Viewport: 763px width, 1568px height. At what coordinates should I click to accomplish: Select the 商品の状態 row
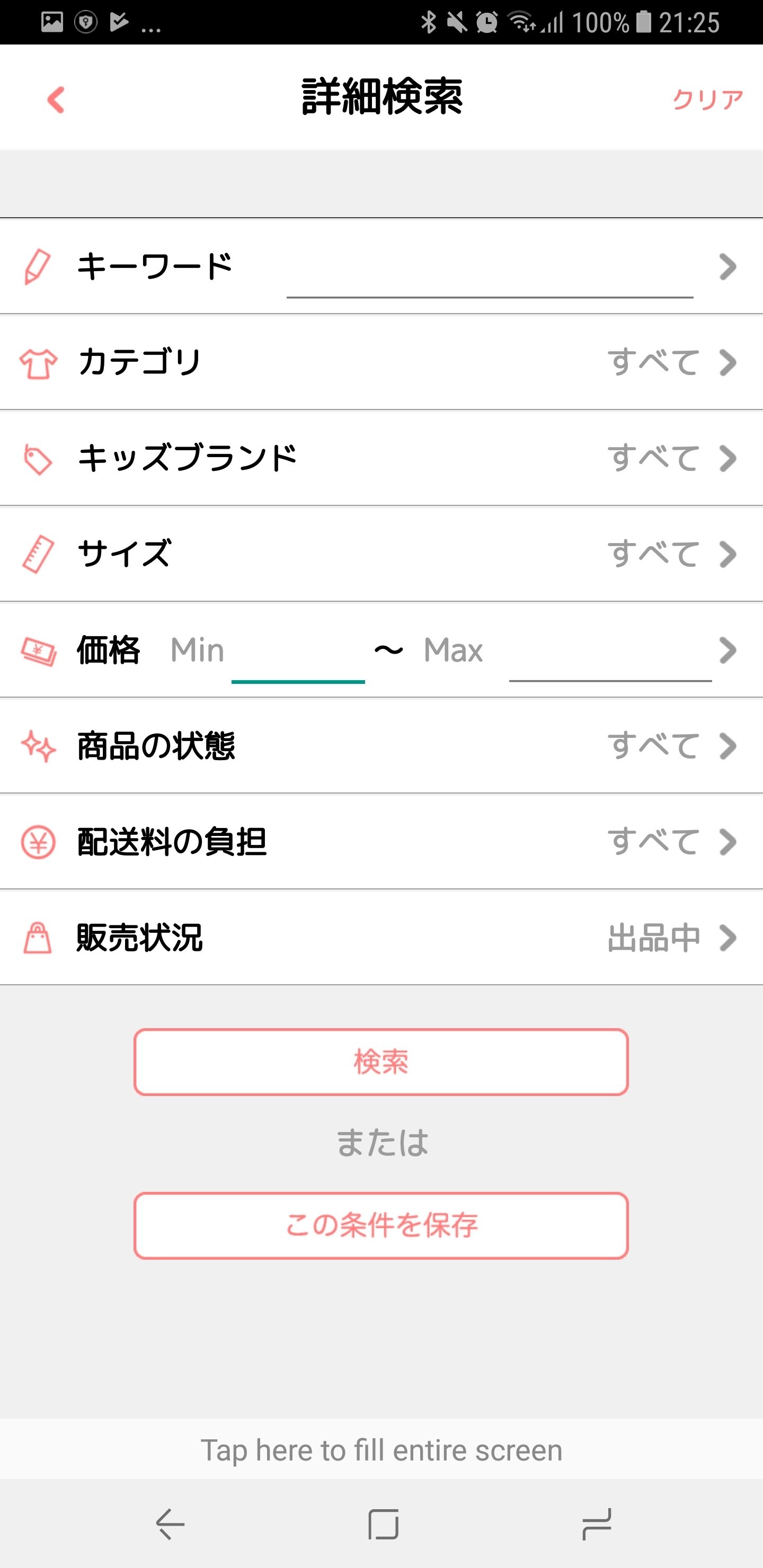coord(381,746)
